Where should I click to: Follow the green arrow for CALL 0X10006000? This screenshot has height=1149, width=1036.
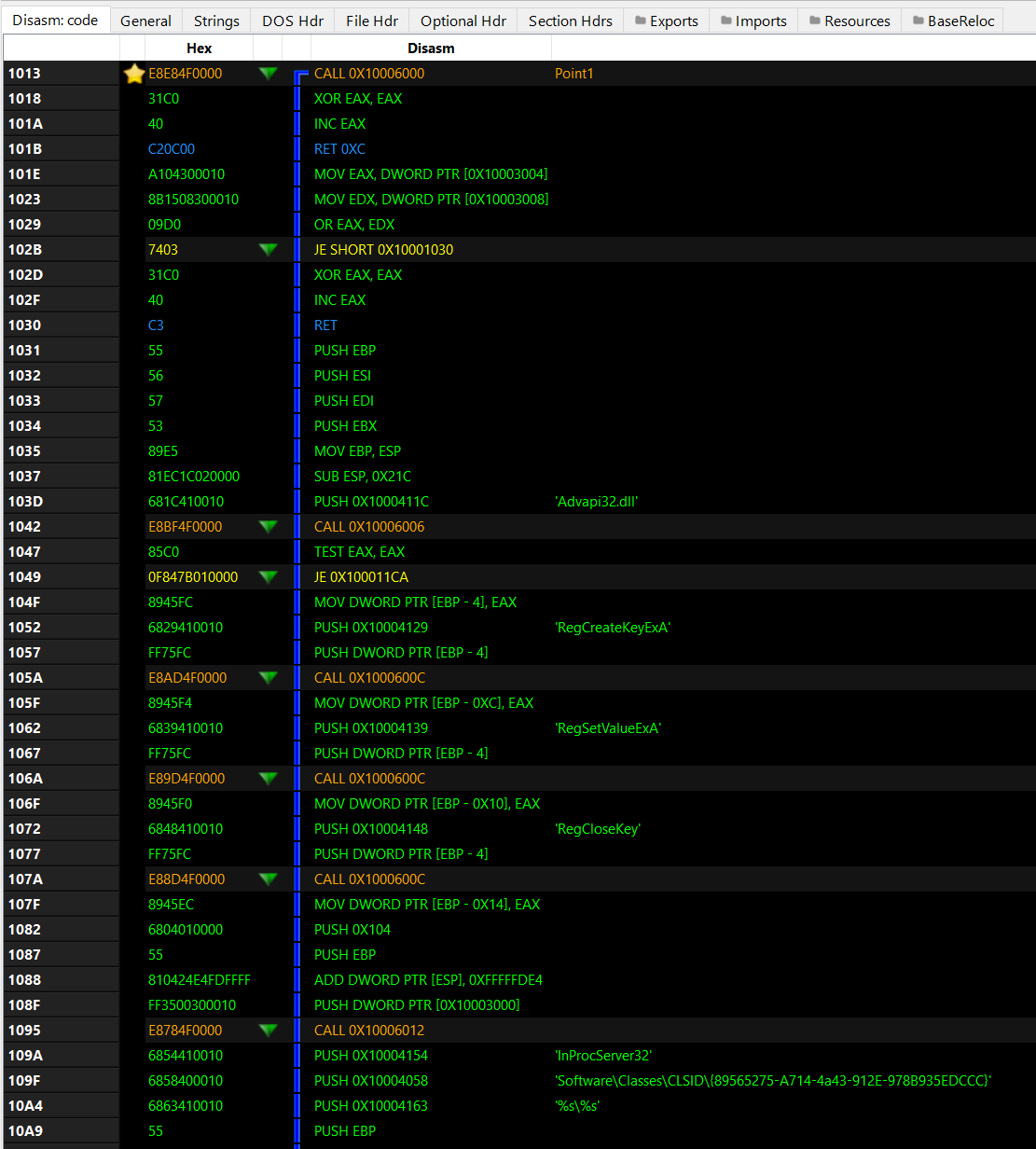click(269, 74)
